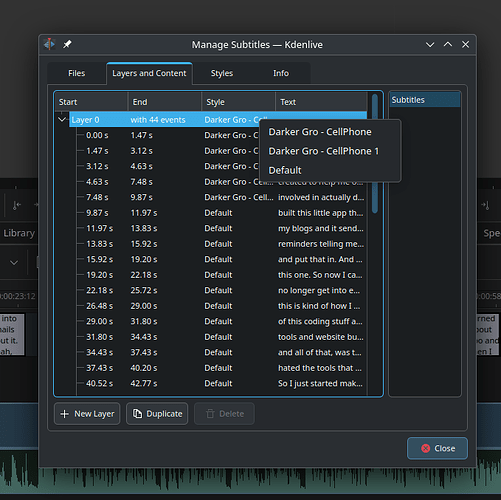Image resolution: width=501 pixels, height=500 pixels.
Task: Collapse the Layer 0 tree expander
Action: coord(62,119)
